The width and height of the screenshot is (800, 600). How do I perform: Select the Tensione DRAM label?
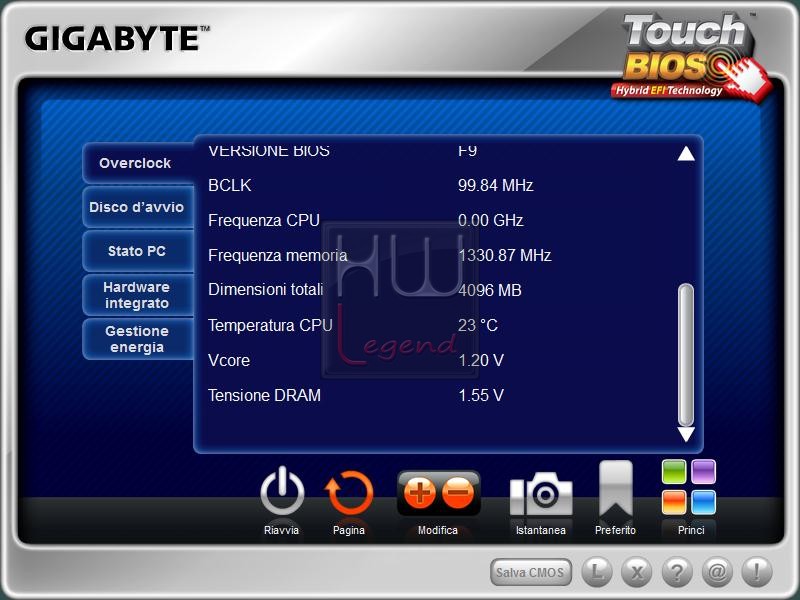(264, 395)
